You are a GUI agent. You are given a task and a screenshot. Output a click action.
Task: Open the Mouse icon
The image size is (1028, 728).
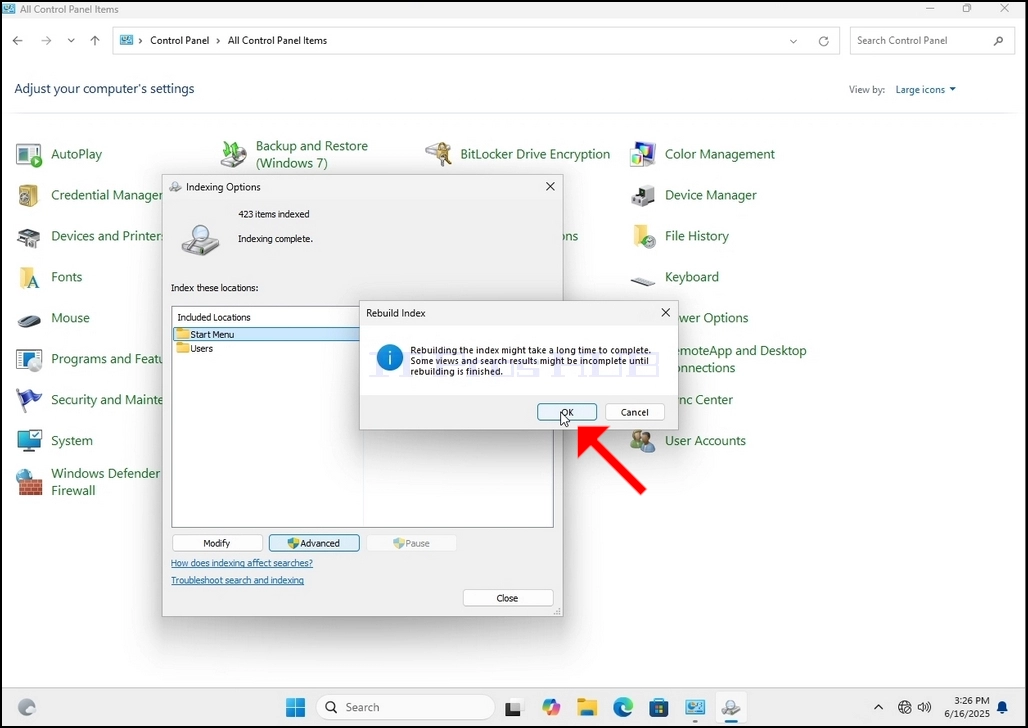click(x=29, y=320)
